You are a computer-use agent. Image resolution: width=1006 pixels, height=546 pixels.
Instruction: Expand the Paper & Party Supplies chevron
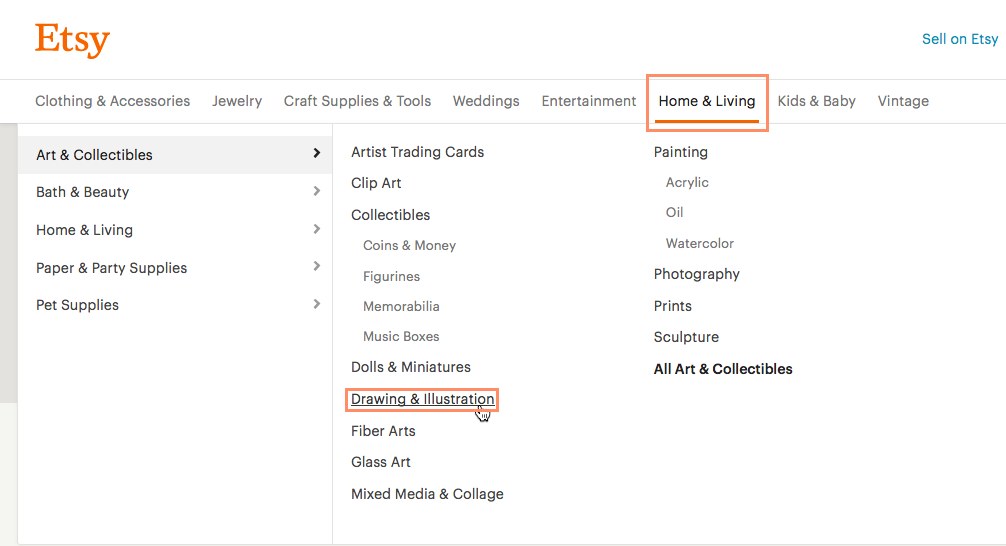316,267
